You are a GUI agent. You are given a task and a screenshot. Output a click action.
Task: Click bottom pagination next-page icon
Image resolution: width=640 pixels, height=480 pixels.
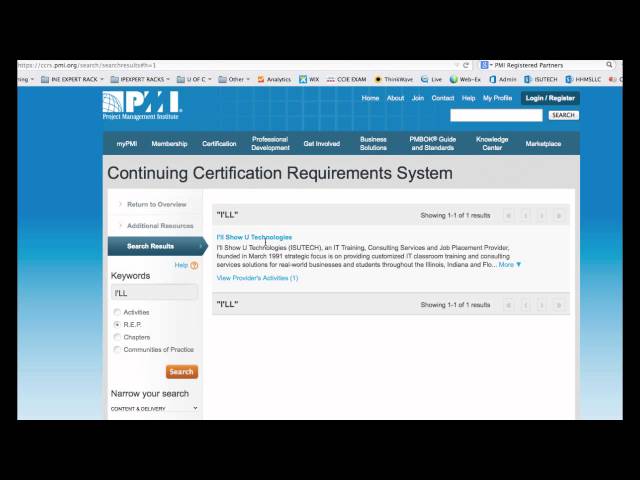(x=542, y=305)
